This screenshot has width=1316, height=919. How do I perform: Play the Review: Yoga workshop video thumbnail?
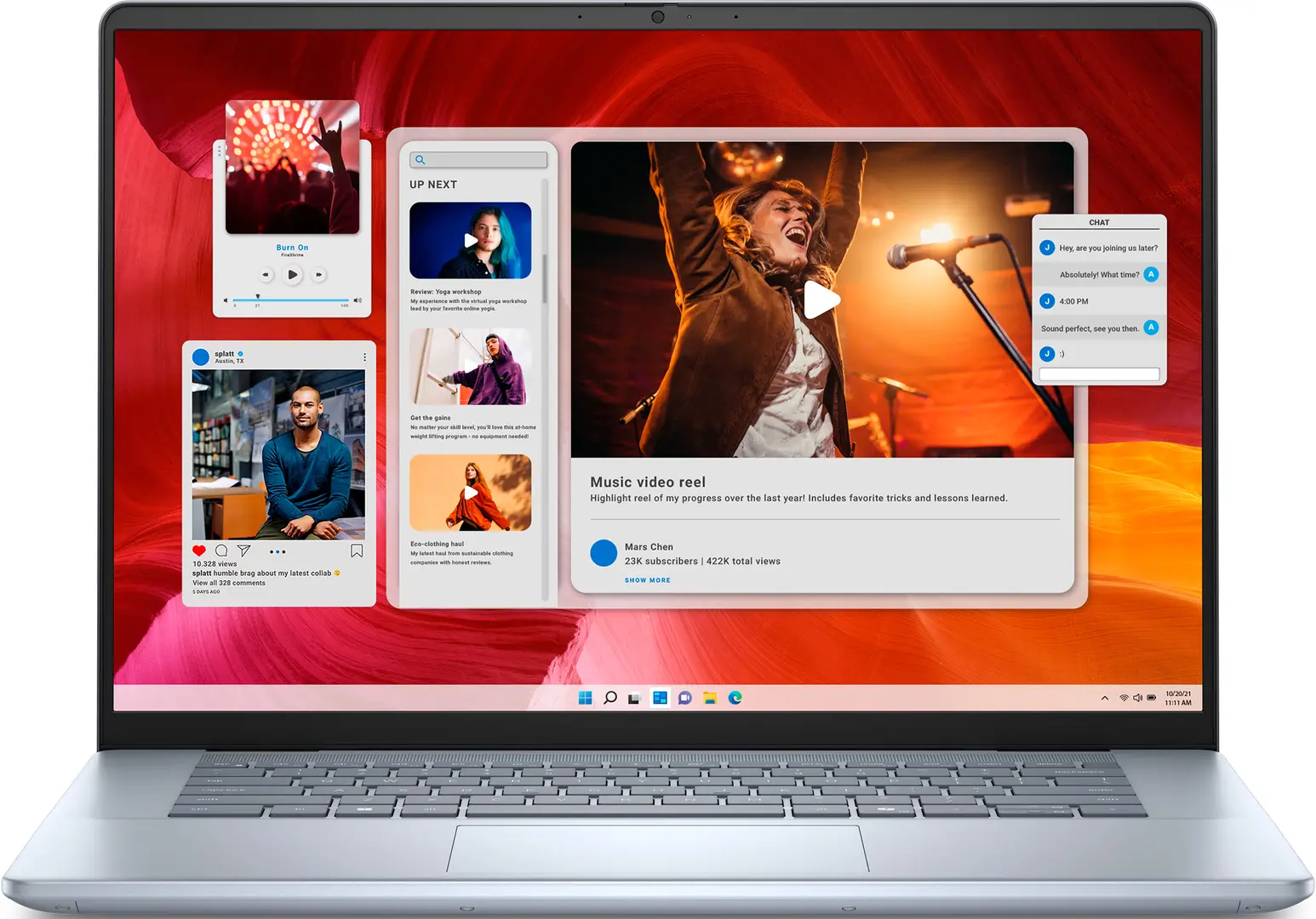click(x=470, y=241)
